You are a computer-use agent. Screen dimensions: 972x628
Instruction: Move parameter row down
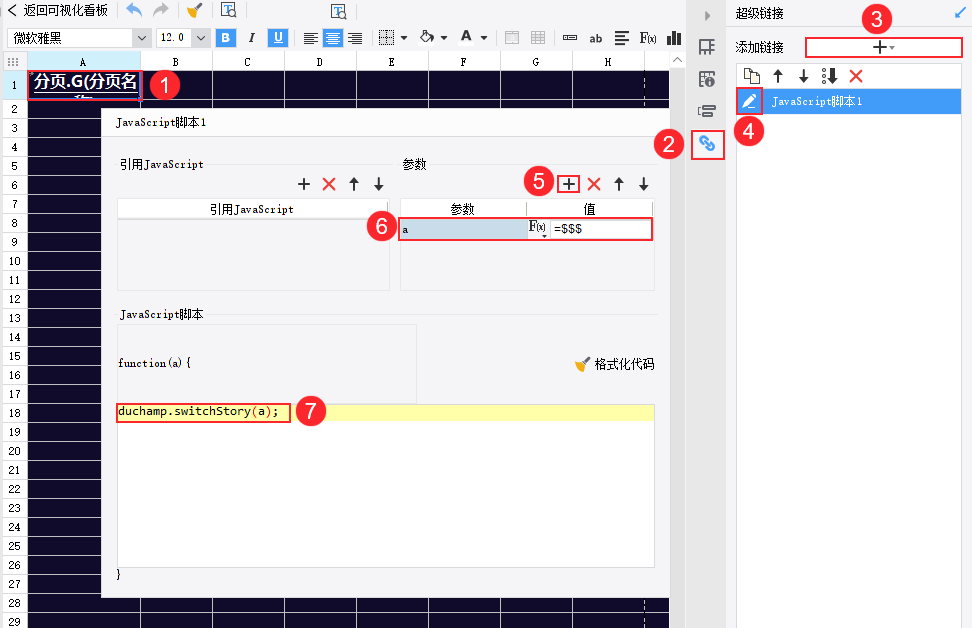(x=643, y=184)
